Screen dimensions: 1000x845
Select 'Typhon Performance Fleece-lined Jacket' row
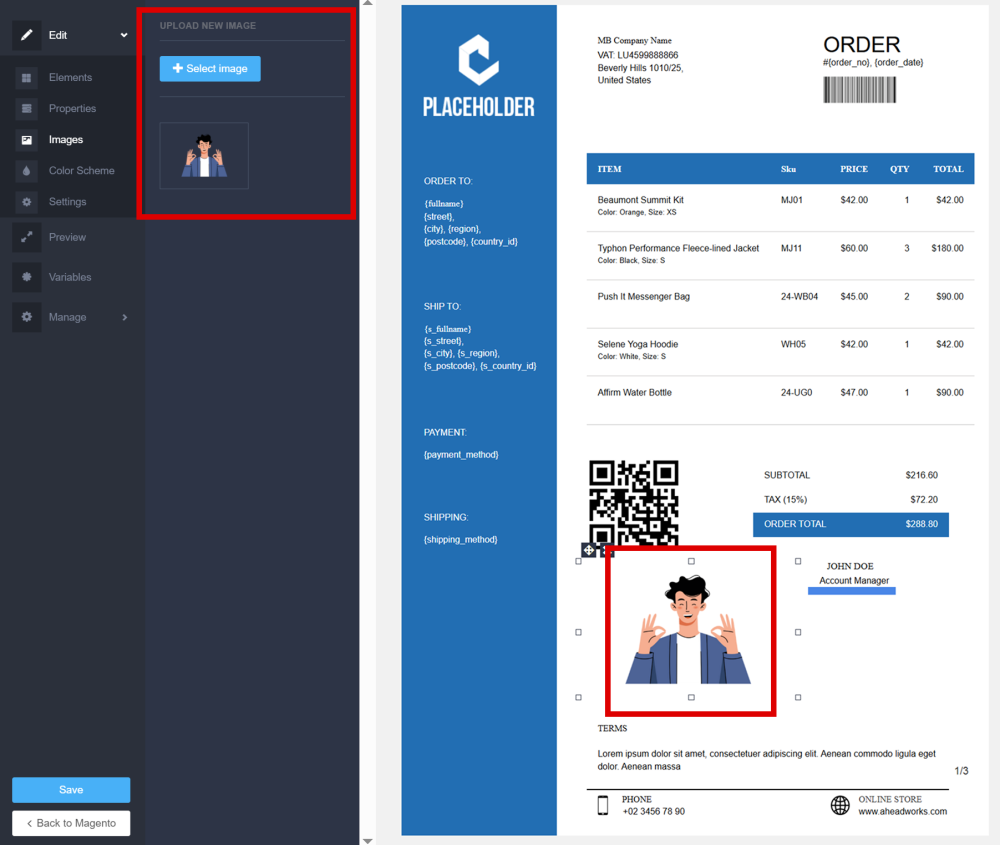(780, 254)
